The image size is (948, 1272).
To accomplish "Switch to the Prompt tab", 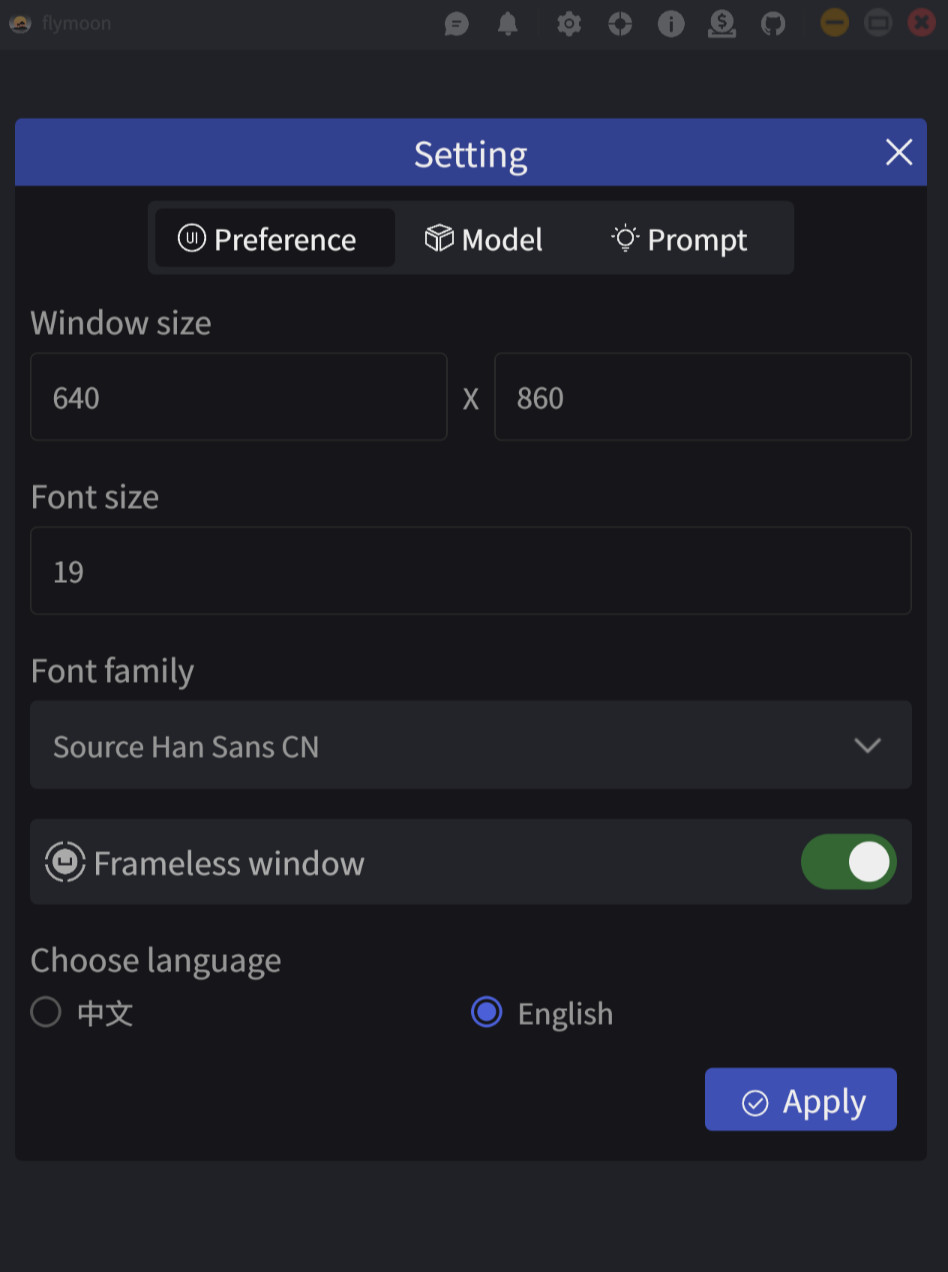I will (680, 239).
